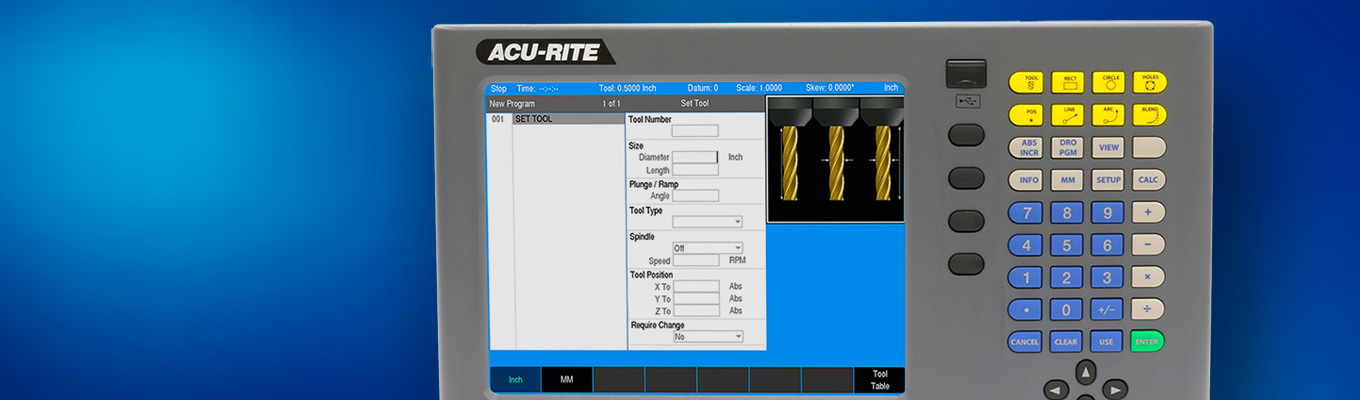
Task: Click the green ENTER key
Action: pyautogui.click(x=1148, y=342)
